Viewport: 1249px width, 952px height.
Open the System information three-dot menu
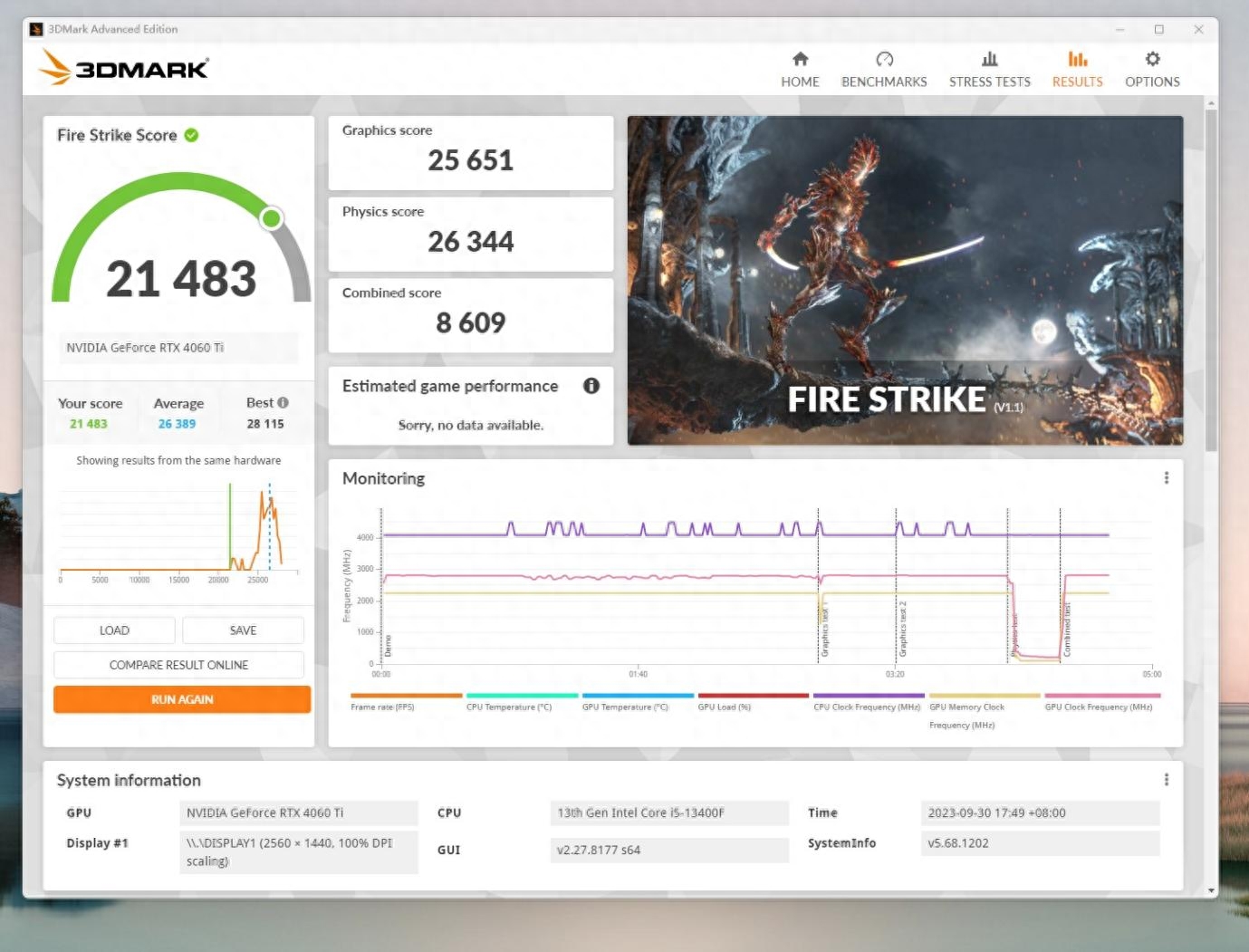pyautogui.click(x=1166, y=779)
